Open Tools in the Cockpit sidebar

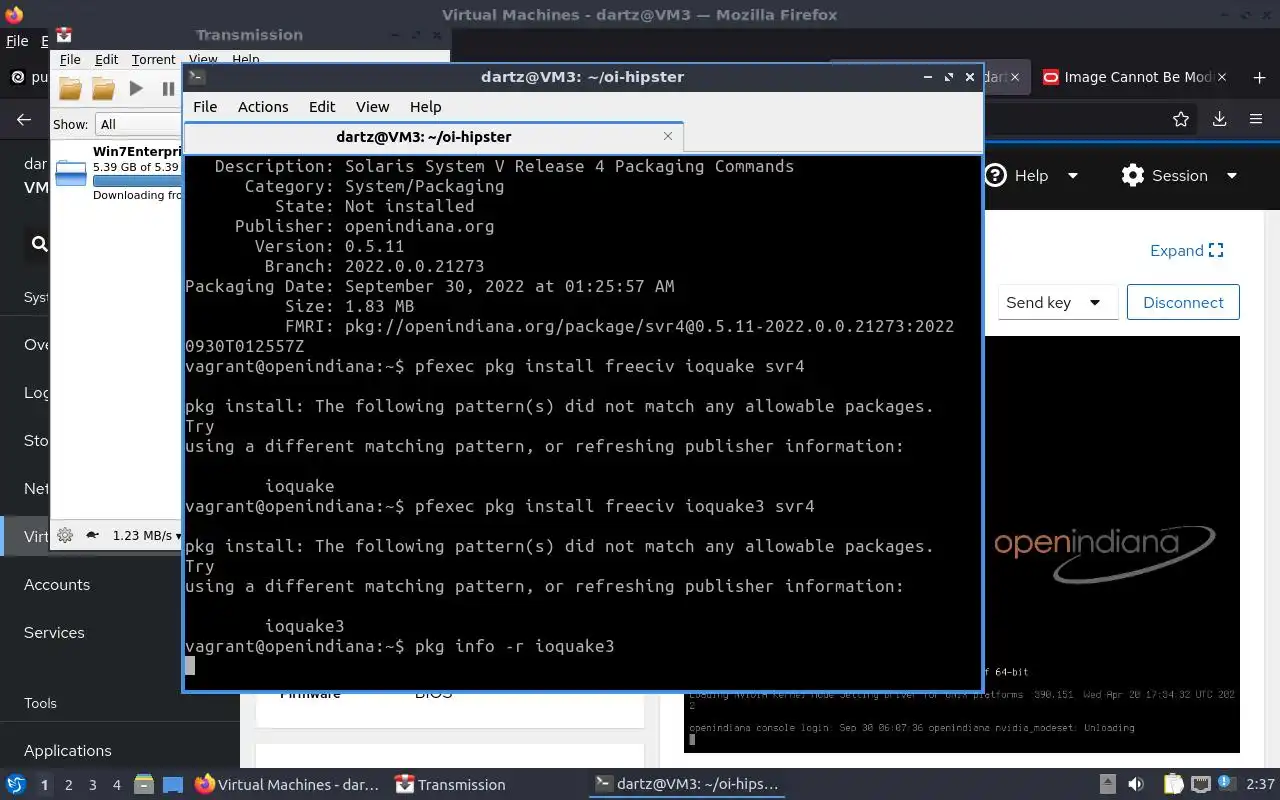40,703
